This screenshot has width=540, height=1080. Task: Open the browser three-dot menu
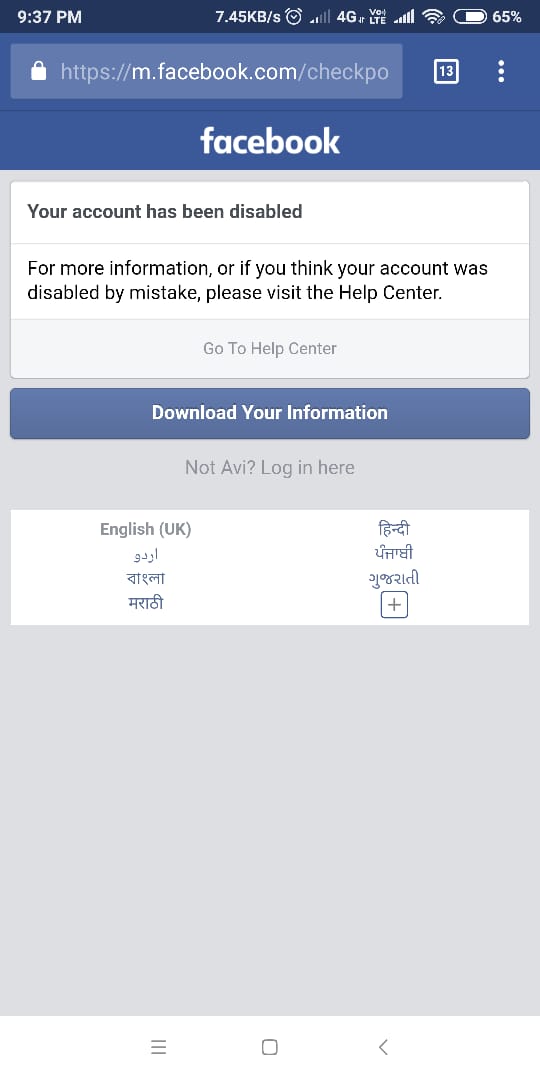coord(501,71)
